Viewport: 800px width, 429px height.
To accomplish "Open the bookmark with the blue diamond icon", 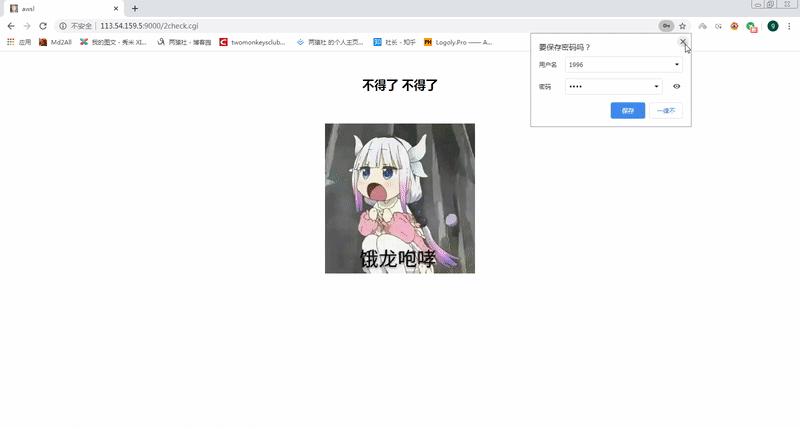I will point(330,42).
